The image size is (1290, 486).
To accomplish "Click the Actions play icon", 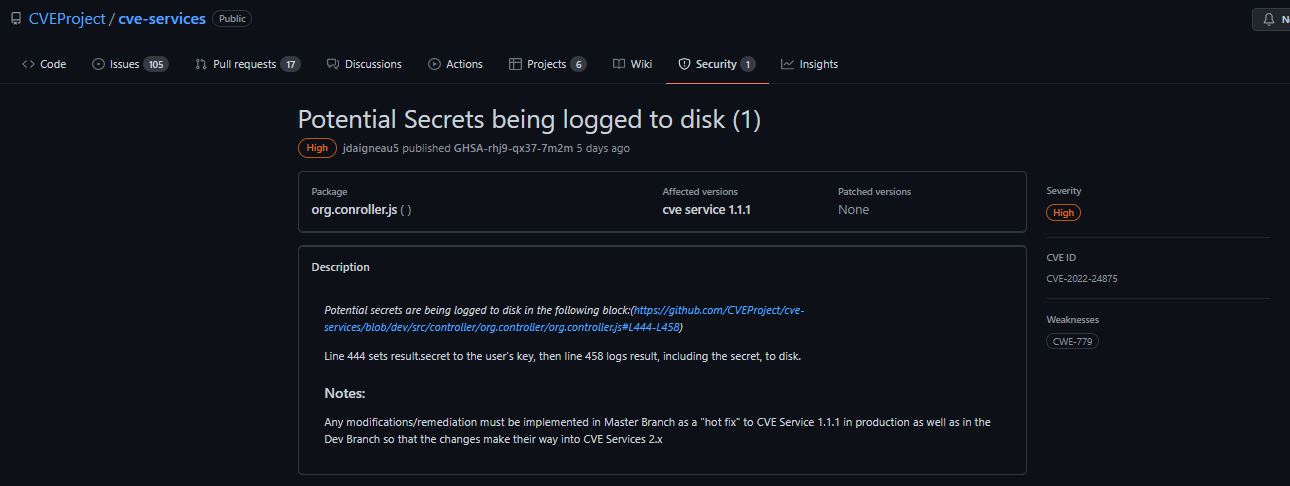I will pos(434,64).
